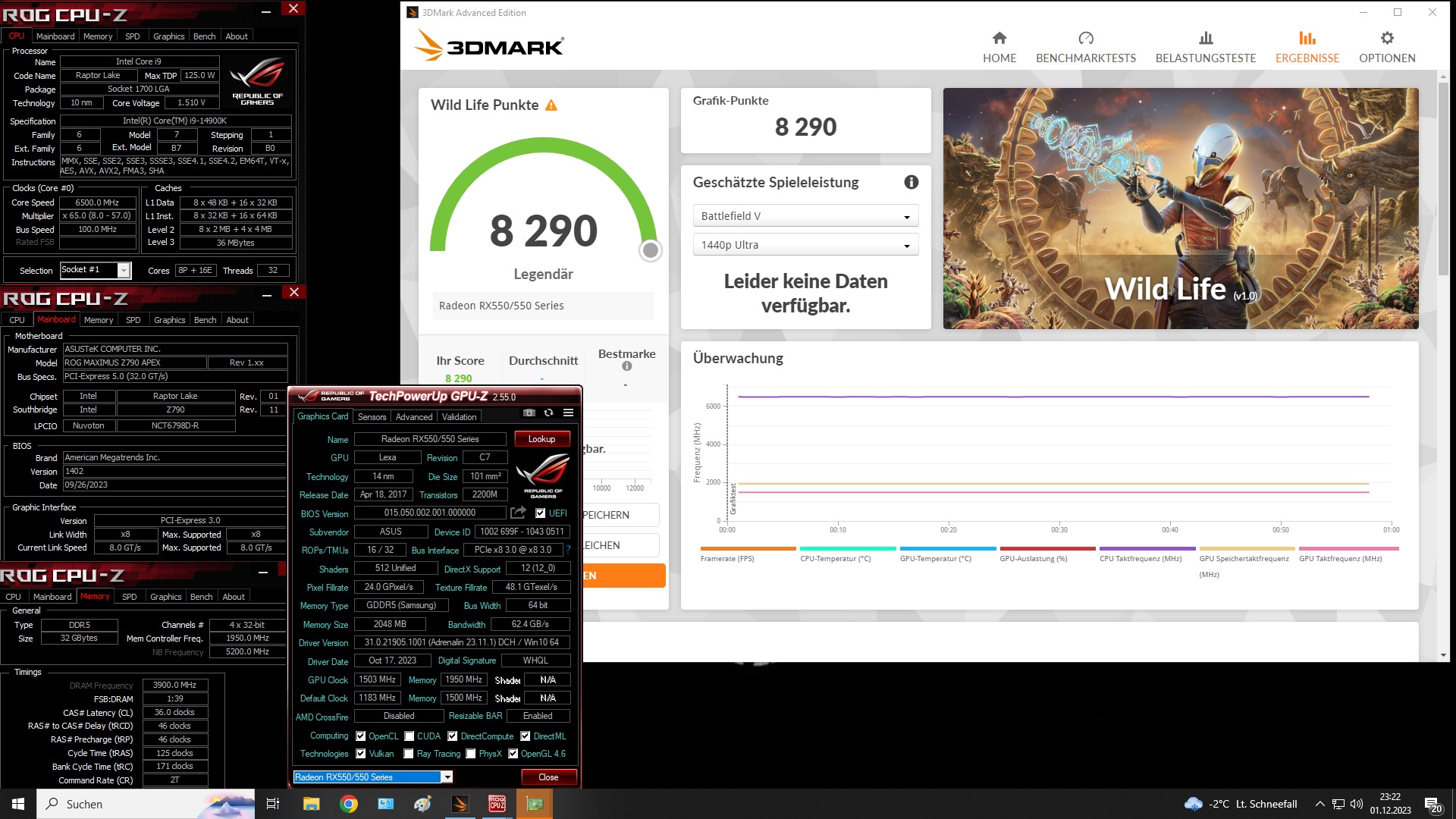Toggle CUDA checkbox in GPU-Z

409,736
